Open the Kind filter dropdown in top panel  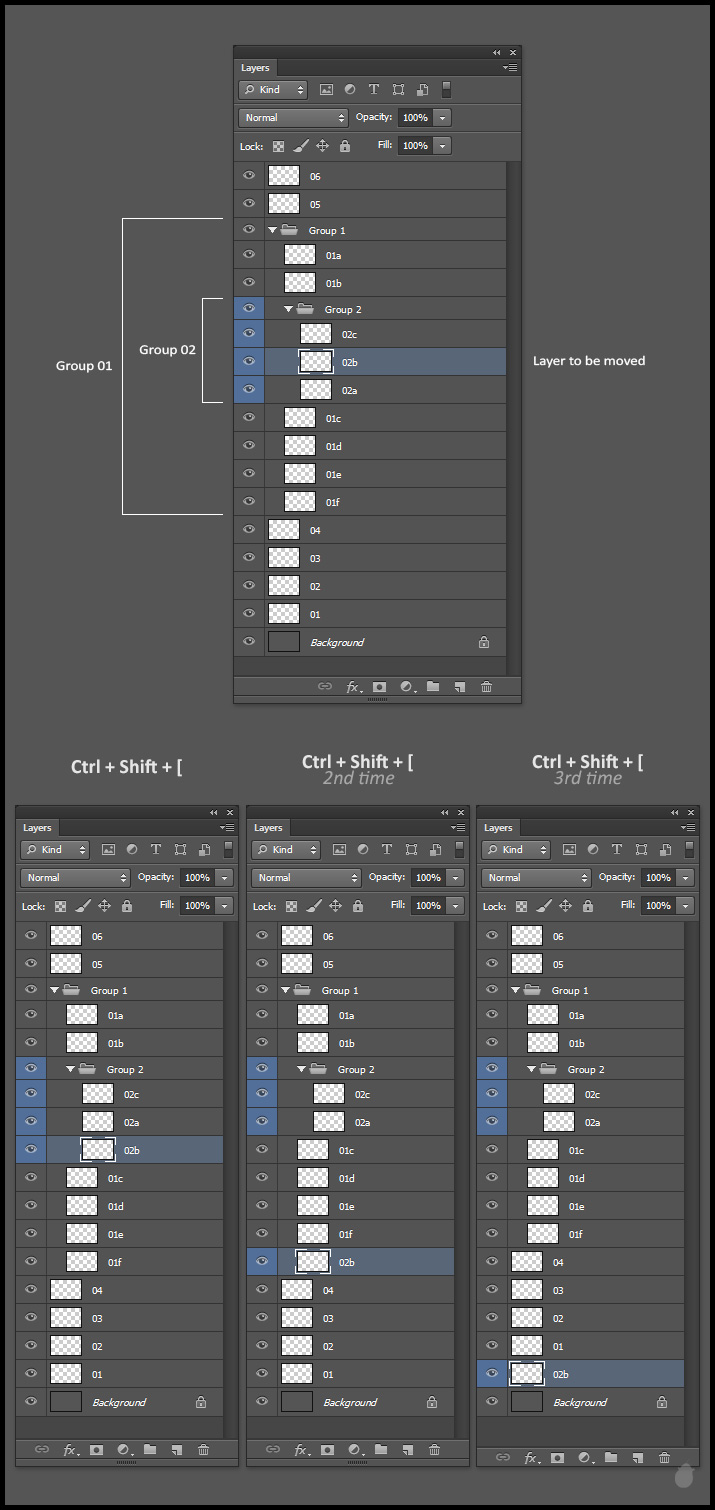pos(273,90)
